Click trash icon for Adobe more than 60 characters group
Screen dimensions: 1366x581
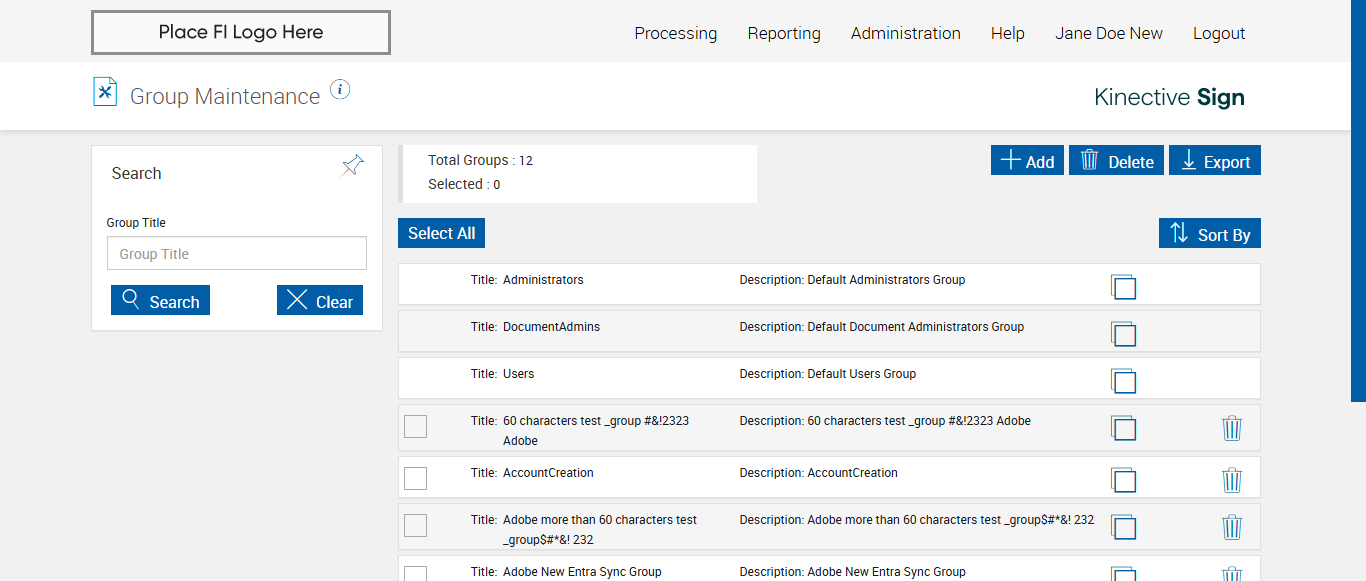(1232, 527)
